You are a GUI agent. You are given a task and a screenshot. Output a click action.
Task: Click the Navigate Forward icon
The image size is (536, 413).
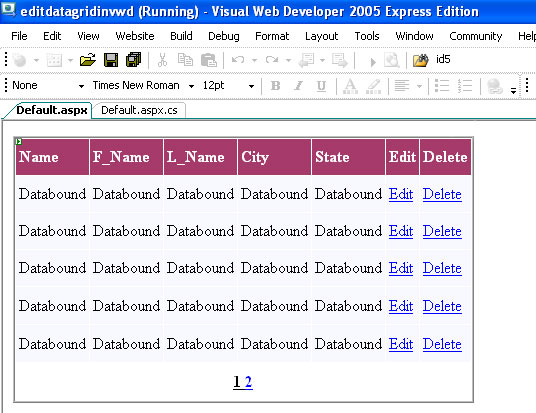(x=340, y=60)
